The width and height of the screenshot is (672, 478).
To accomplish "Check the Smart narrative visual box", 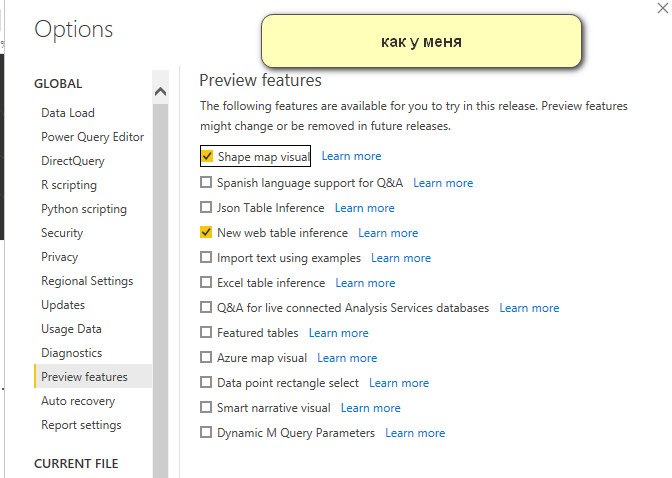I will pos(206,407).
